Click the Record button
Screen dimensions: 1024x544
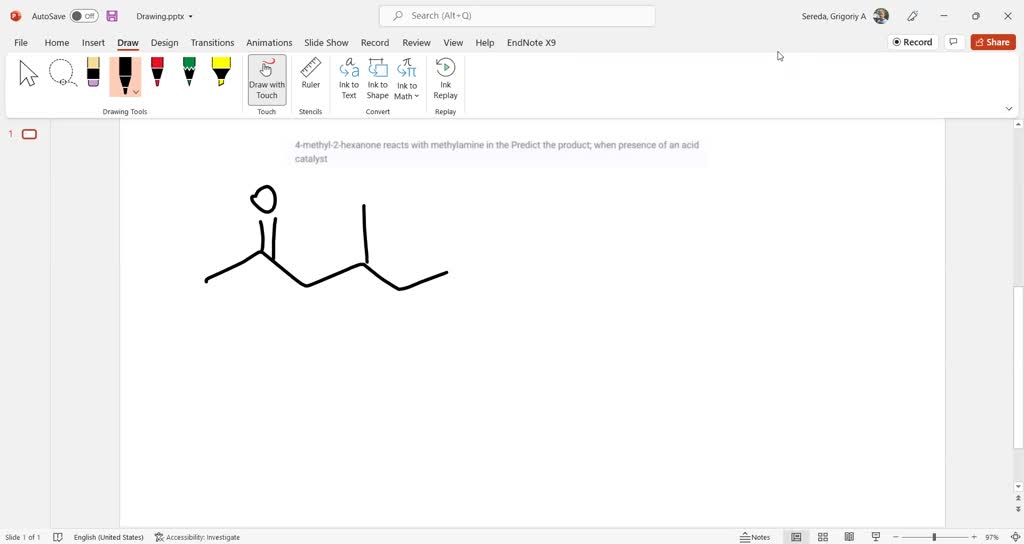912,42
